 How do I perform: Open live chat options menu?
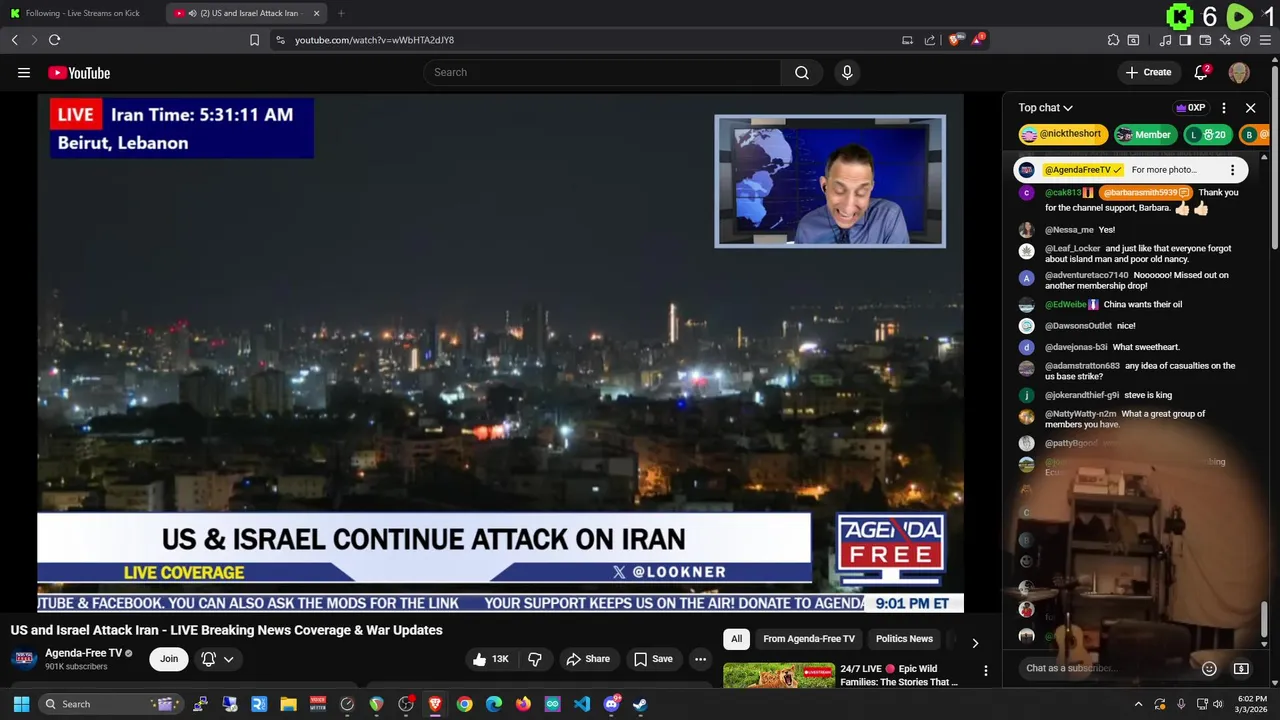(x=1223, y=108)
